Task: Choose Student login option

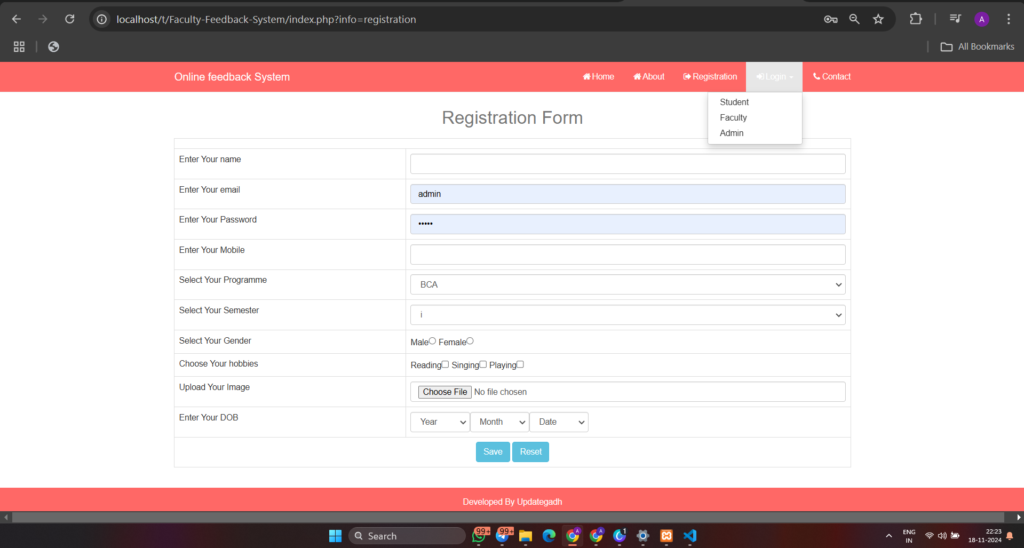Action: 734,102
